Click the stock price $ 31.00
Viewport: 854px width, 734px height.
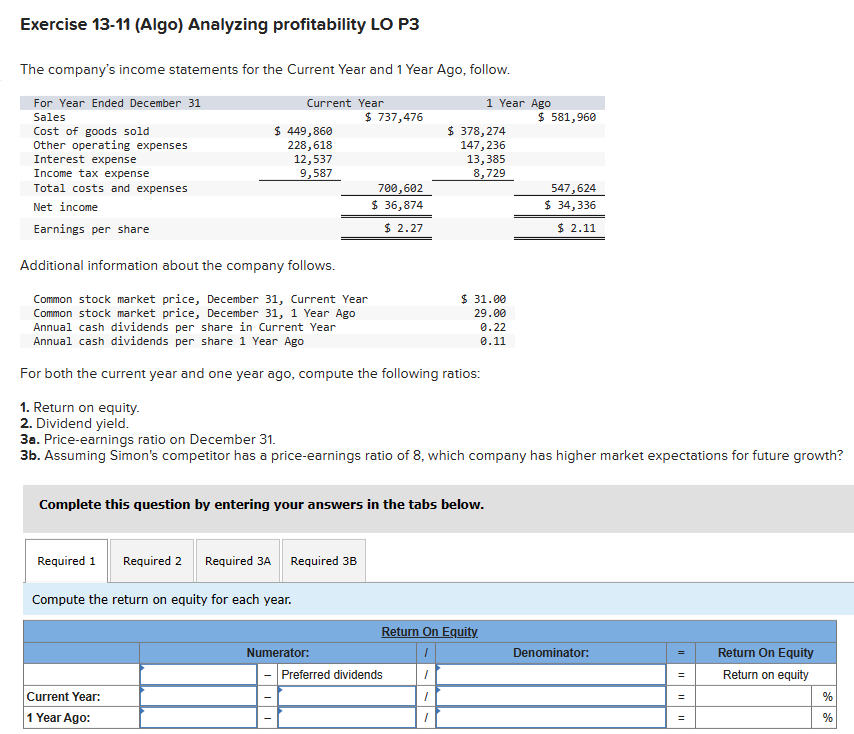coord(483,299)
